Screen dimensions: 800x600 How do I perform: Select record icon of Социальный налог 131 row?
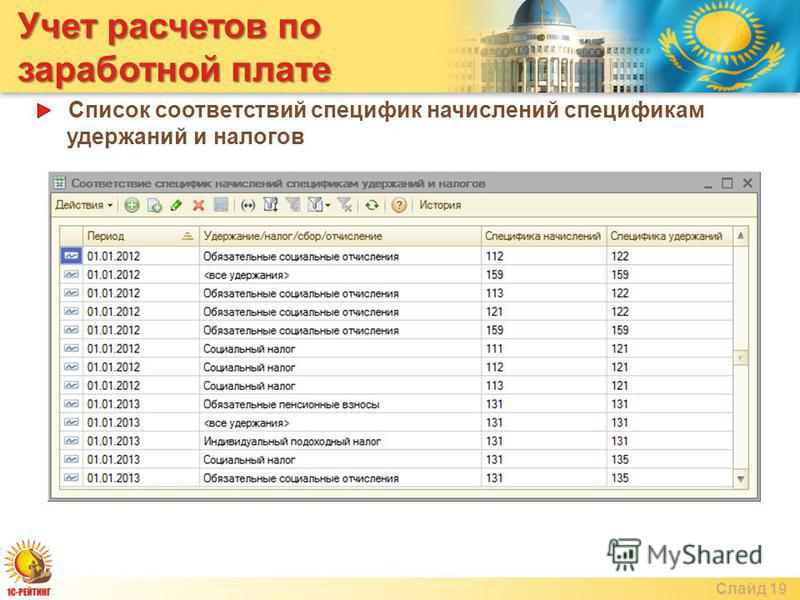tap(71, 460)
